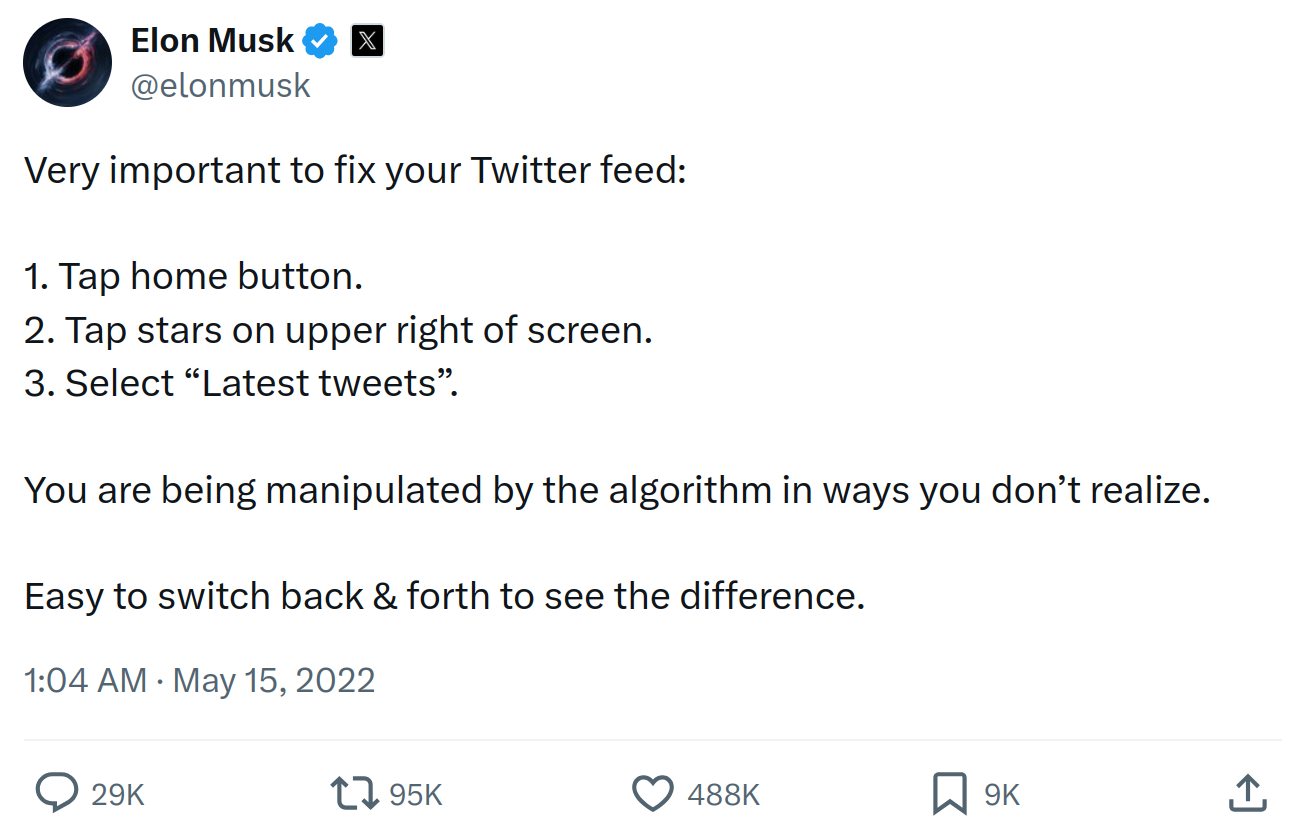1306x834 pixels.
Task: Click the "manipulated by the algorithm" sentence
Action: point(617,490)
